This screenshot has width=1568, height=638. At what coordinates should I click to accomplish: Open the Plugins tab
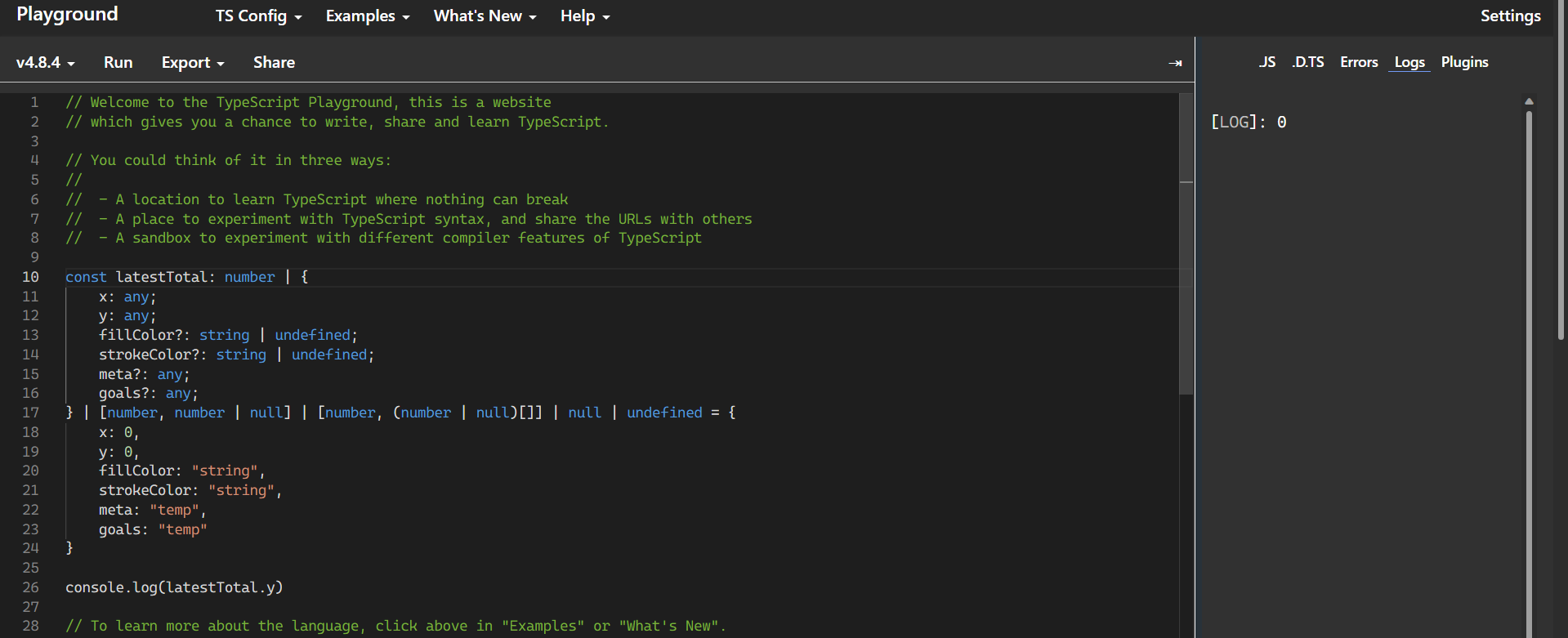pyautogui.click(x=1464, y=62)
